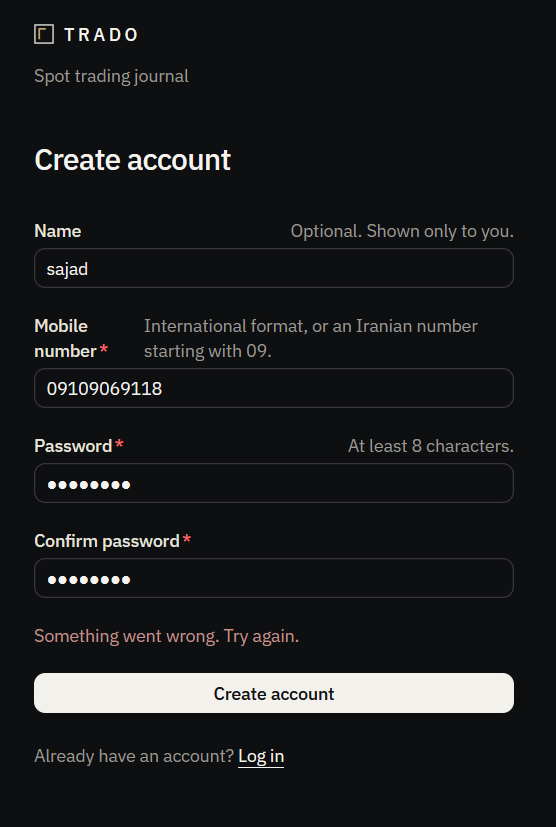Click the 'Something went wrong' error message
The width and height of the screenshot is (556, 827).
(x=167, y=636)
